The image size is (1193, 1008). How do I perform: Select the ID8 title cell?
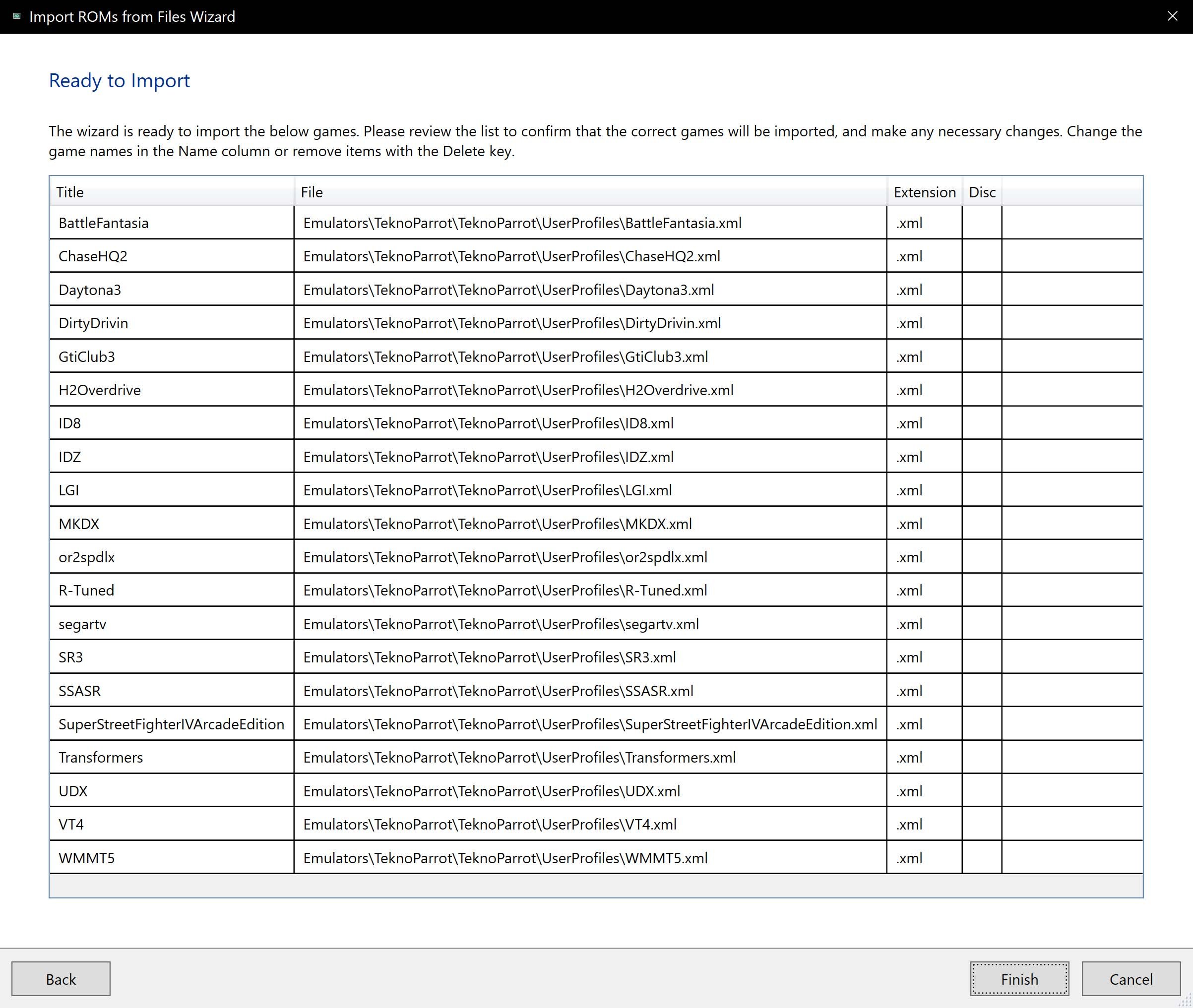pyautogui.click(x=172, y=423)
